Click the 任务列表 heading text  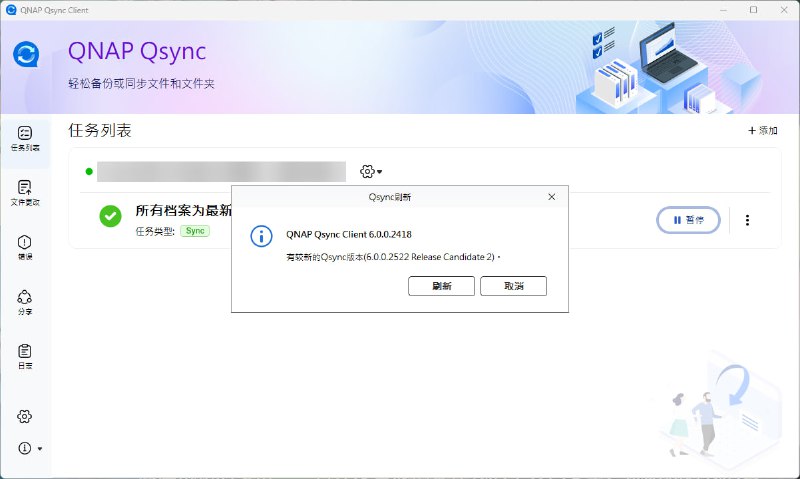point(100,131)
